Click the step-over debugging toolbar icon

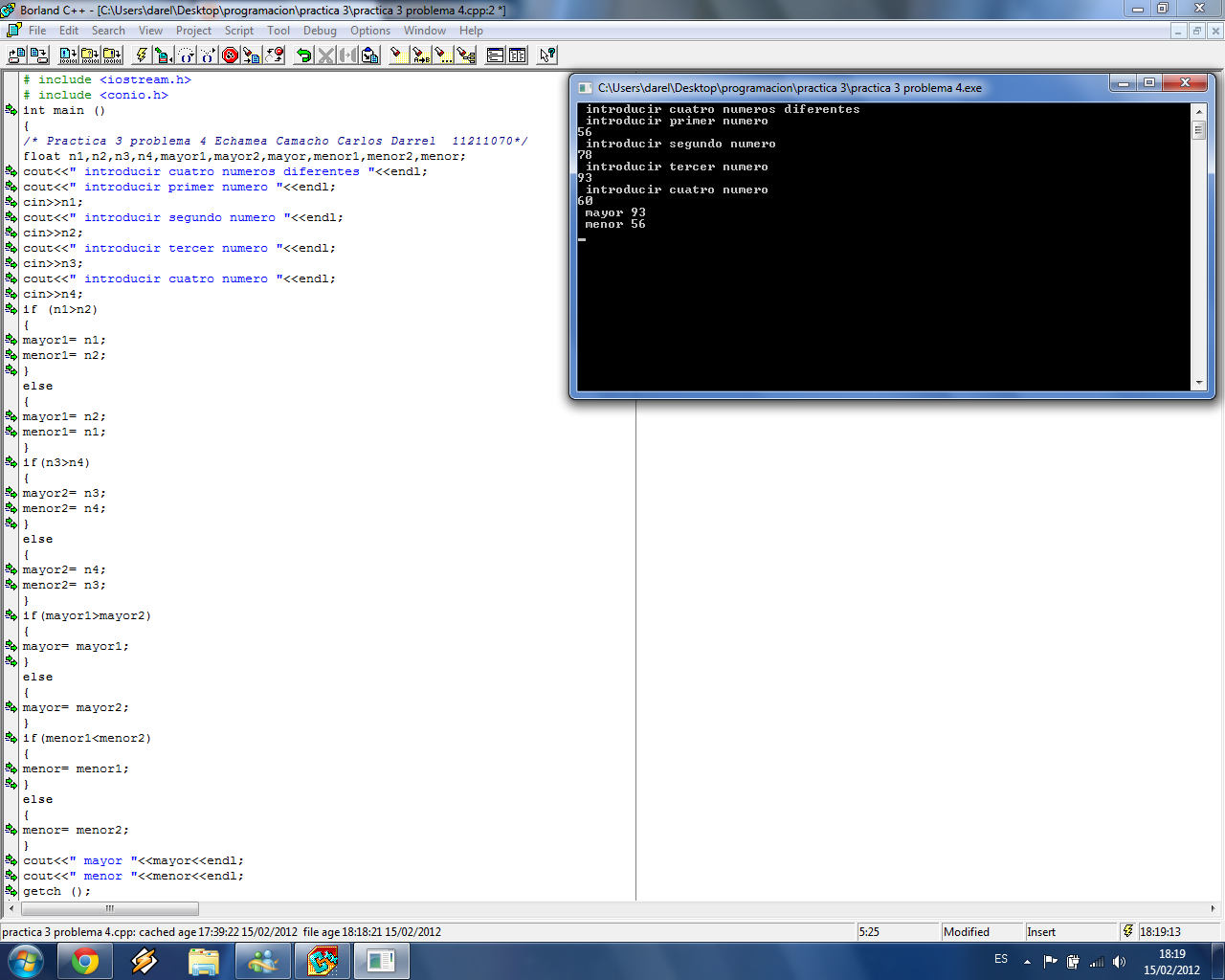(x=186, y=55)
